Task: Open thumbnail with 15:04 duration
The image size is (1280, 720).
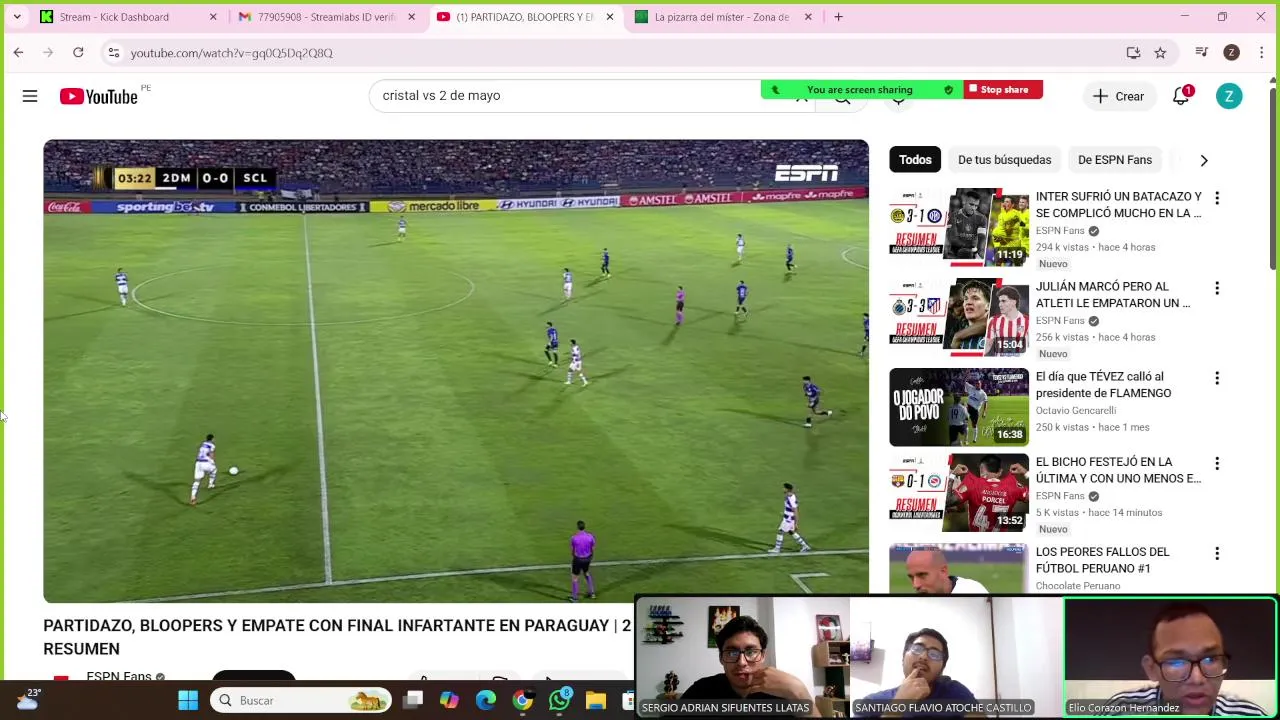Action: point(959,317)
